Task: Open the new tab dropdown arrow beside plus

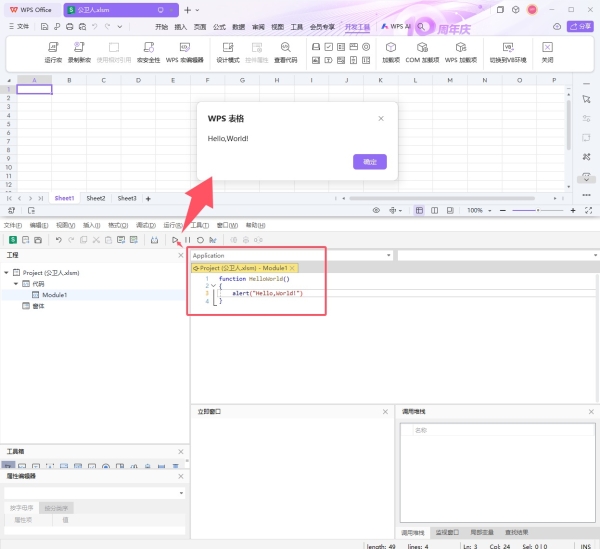Action: (x=197, y=10)
